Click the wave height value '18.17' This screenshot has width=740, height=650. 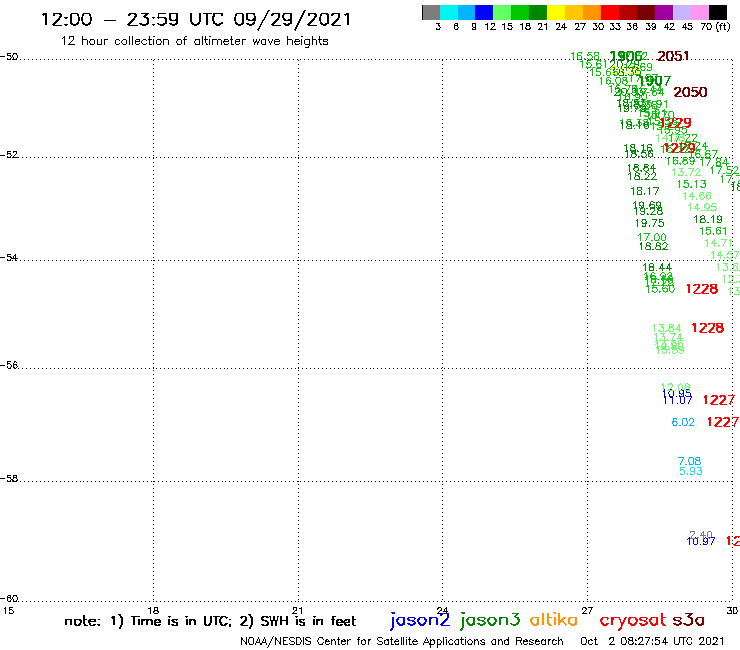pyautogui.click(x=645, y=191)
